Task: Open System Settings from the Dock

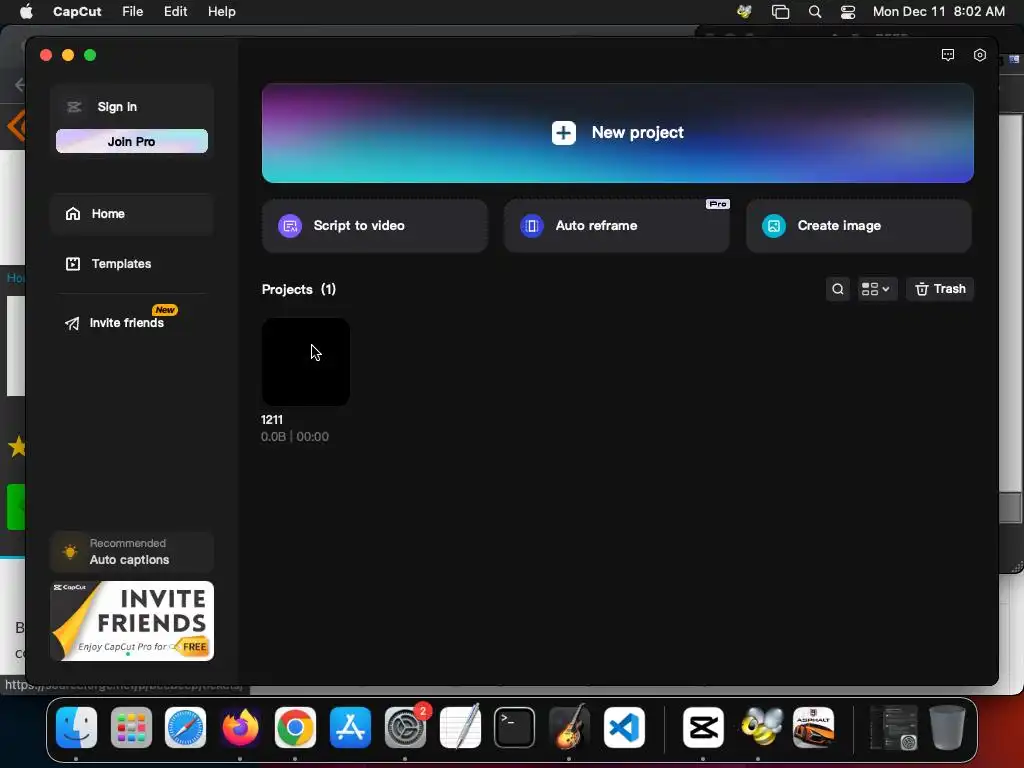Action: [405, 728]
